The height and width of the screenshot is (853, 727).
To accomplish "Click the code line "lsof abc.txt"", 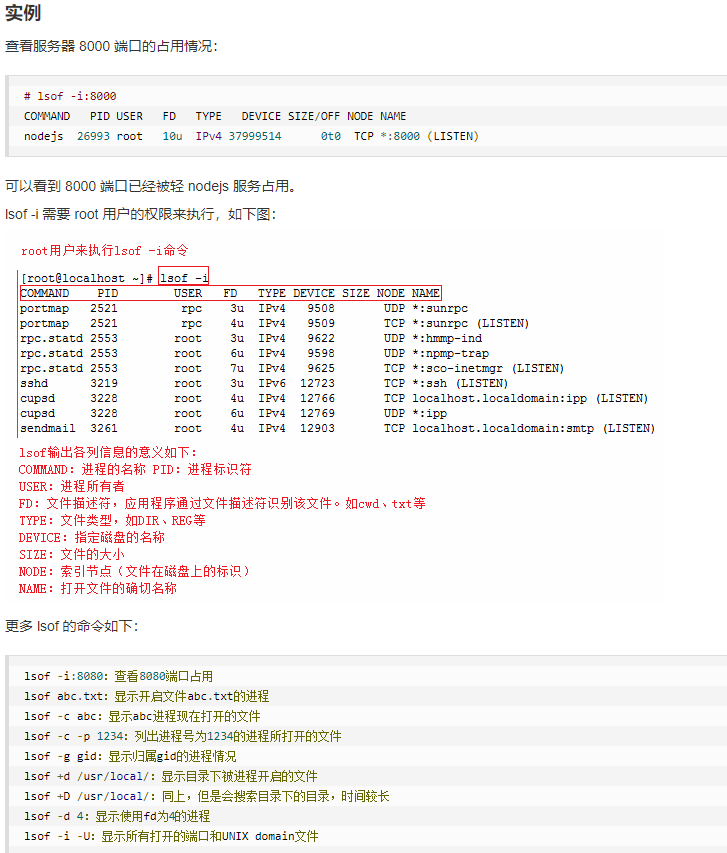I will 146,696.
